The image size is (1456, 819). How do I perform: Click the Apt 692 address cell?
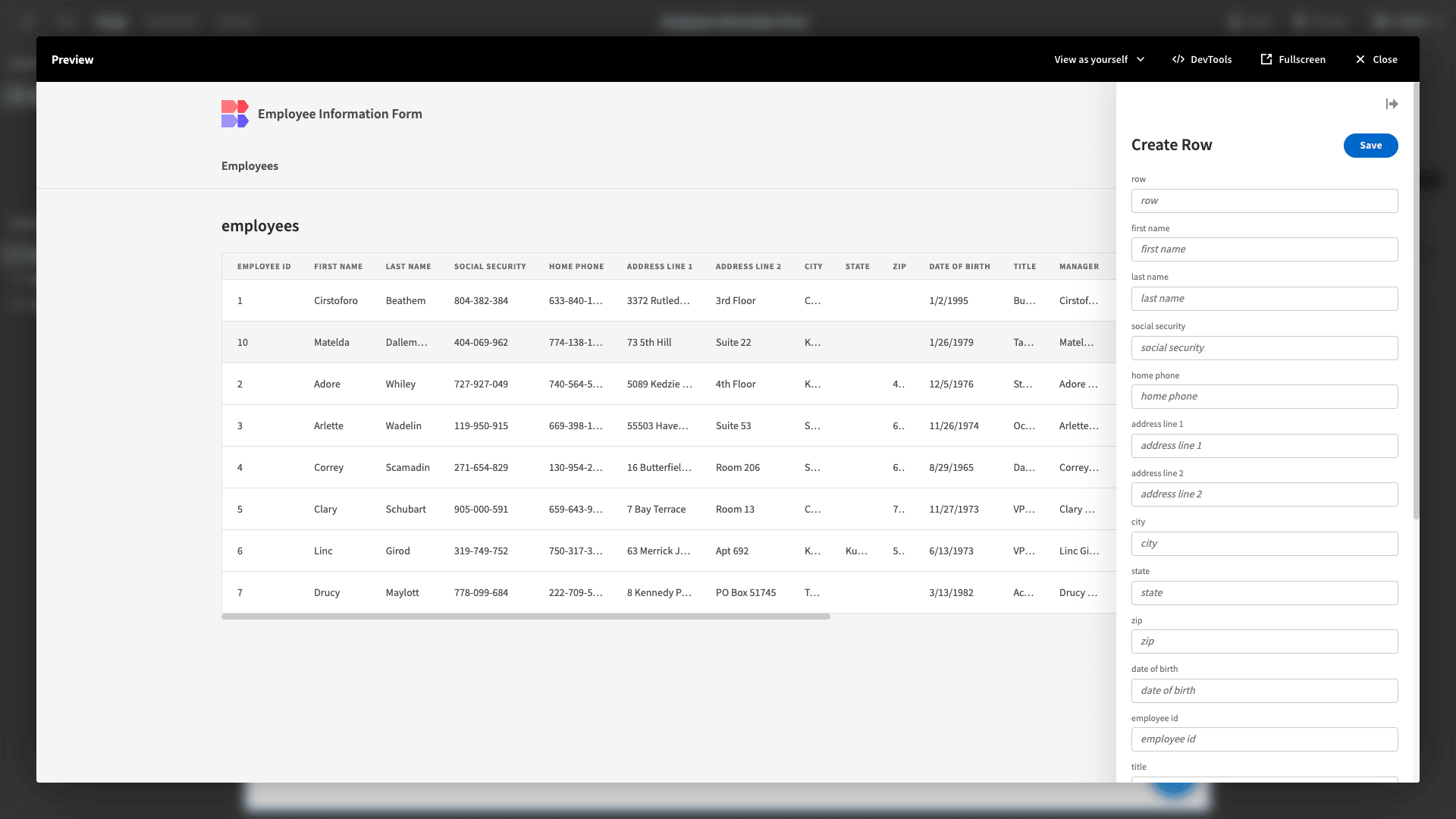pos(732,551)
